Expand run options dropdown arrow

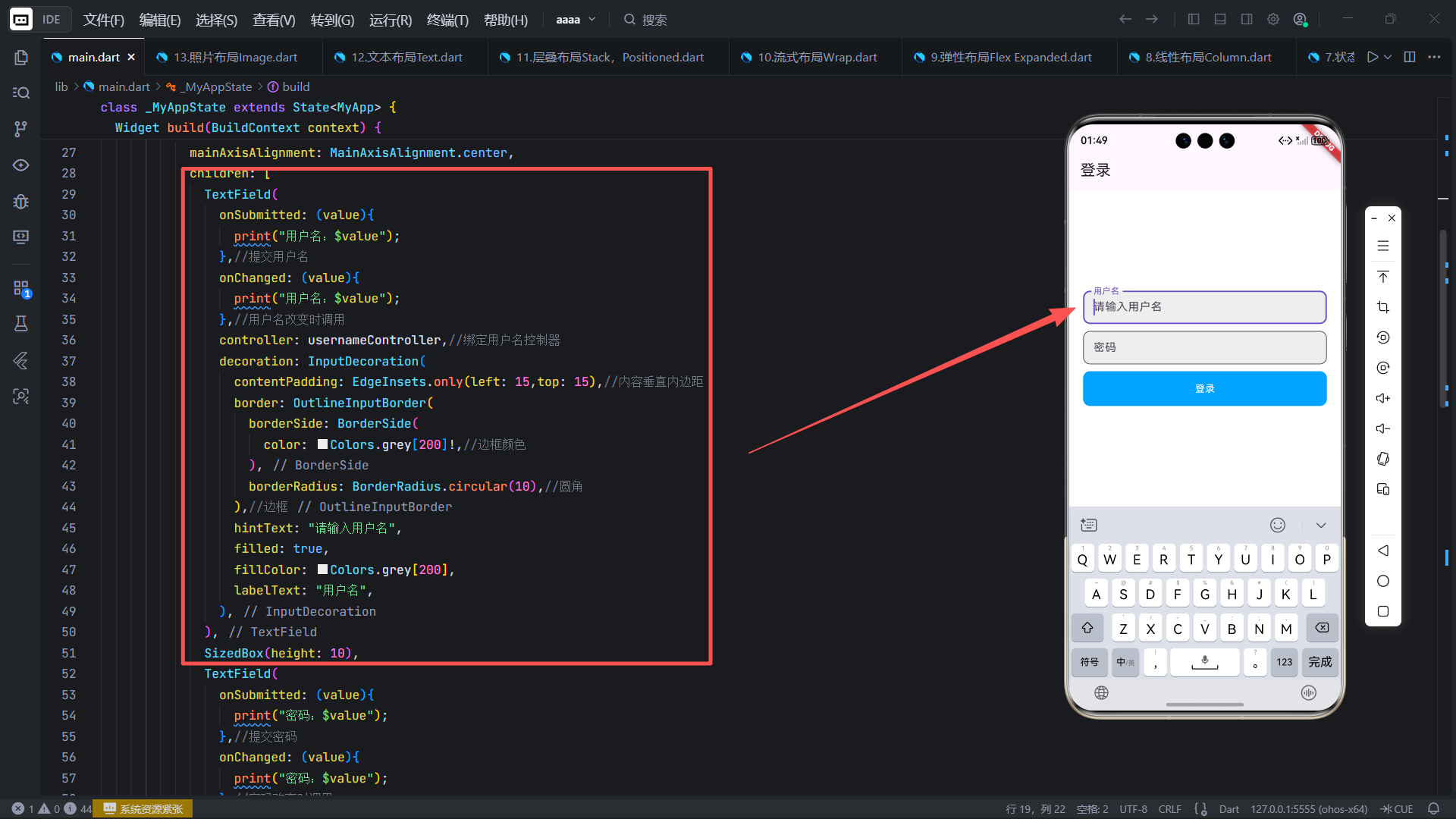point(1388,57)
